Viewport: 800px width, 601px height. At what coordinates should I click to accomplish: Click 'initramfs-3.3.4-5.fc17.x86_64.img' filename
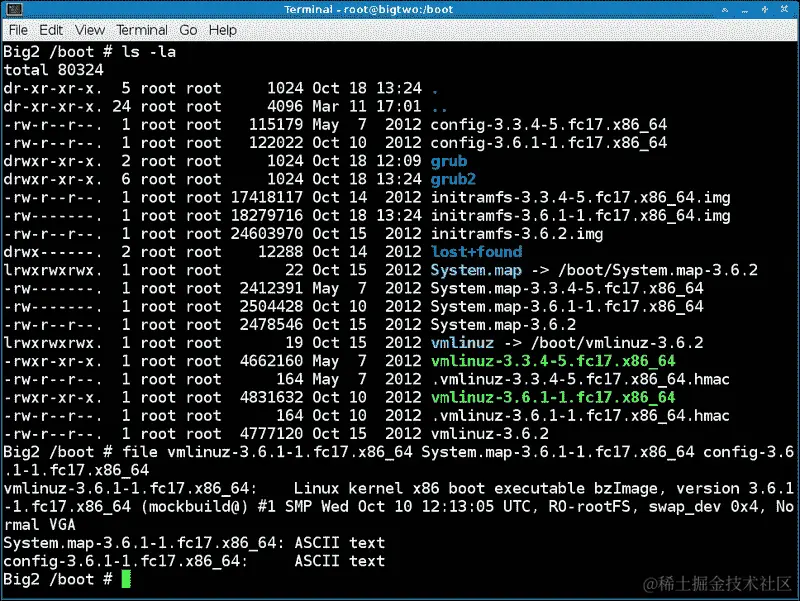point(580,197)
